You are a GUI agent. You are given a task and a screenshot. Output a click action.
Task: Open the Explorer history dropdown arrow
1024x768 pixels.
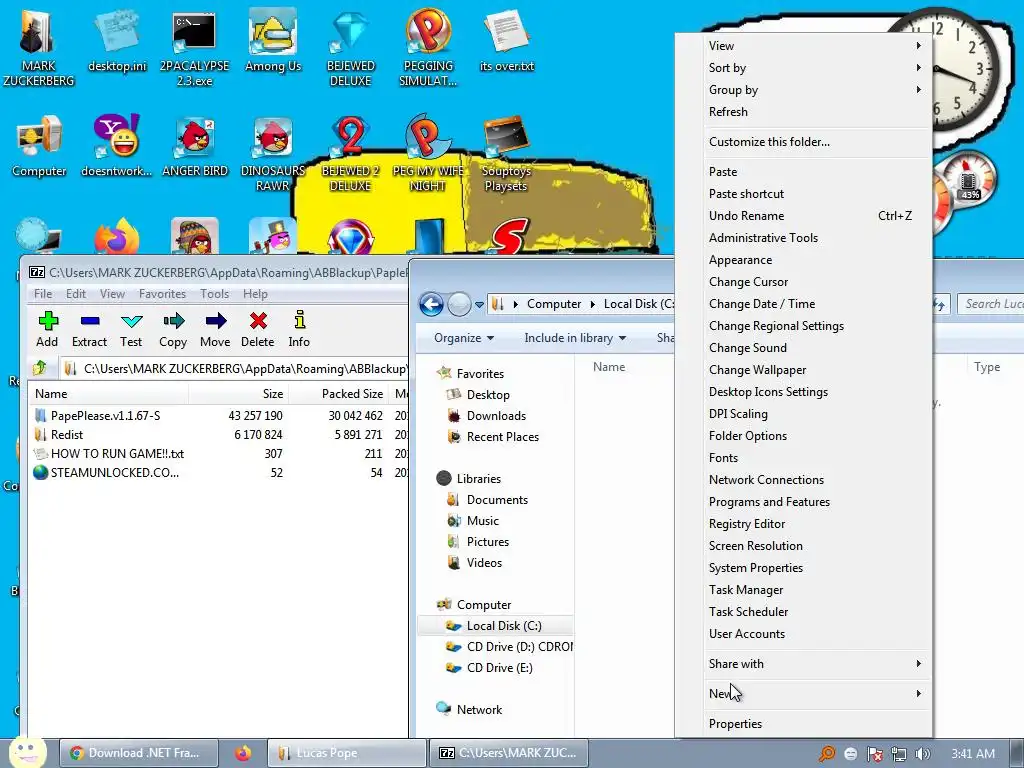pyautogui.click(x=479, y=305)
